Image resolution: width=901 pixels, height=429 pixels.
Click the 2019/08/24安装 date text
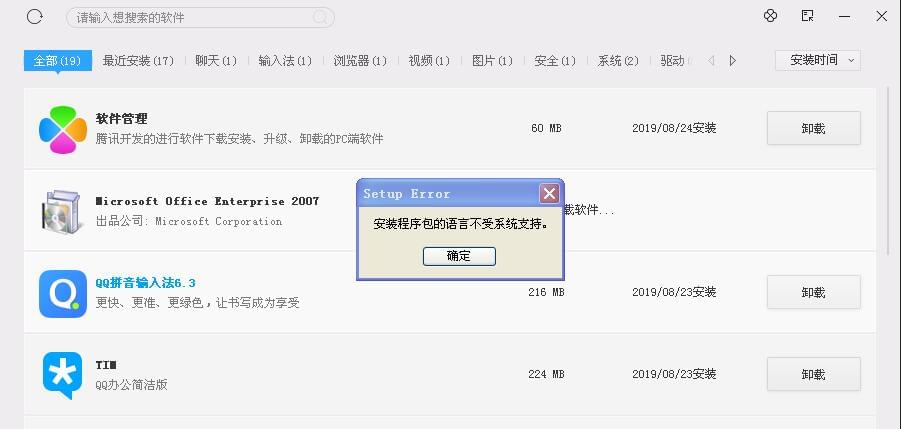point(674,128)
